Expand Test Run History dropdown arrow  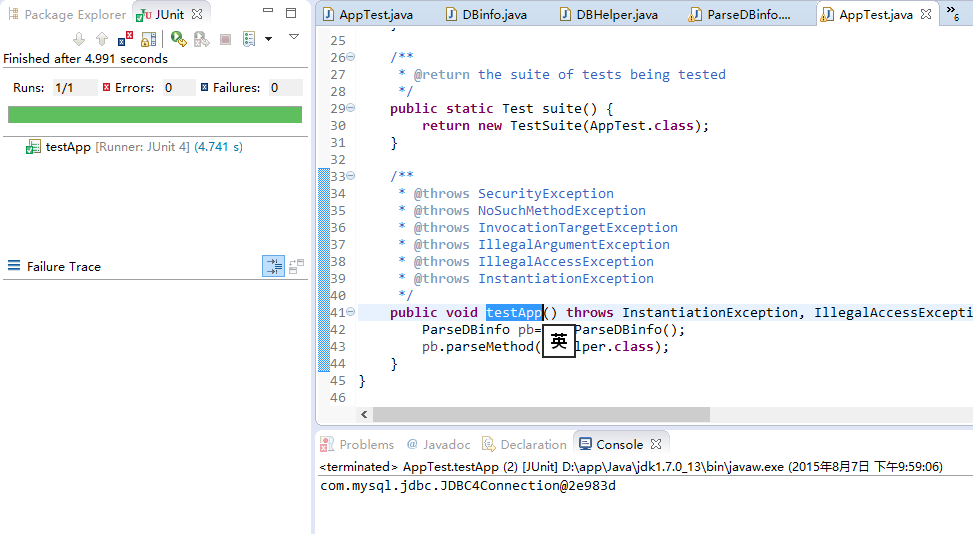tap(269, 39)
